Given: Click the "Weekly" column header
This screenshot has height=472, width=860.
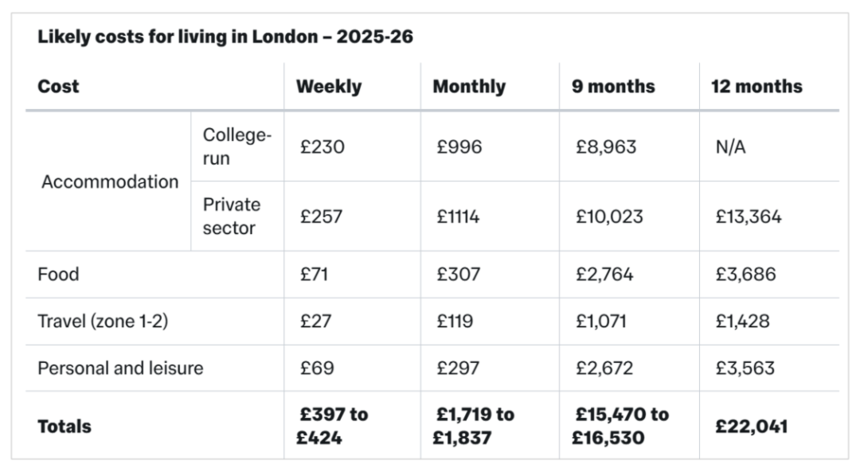Looking at the screenshot, I should coord(328,86).
